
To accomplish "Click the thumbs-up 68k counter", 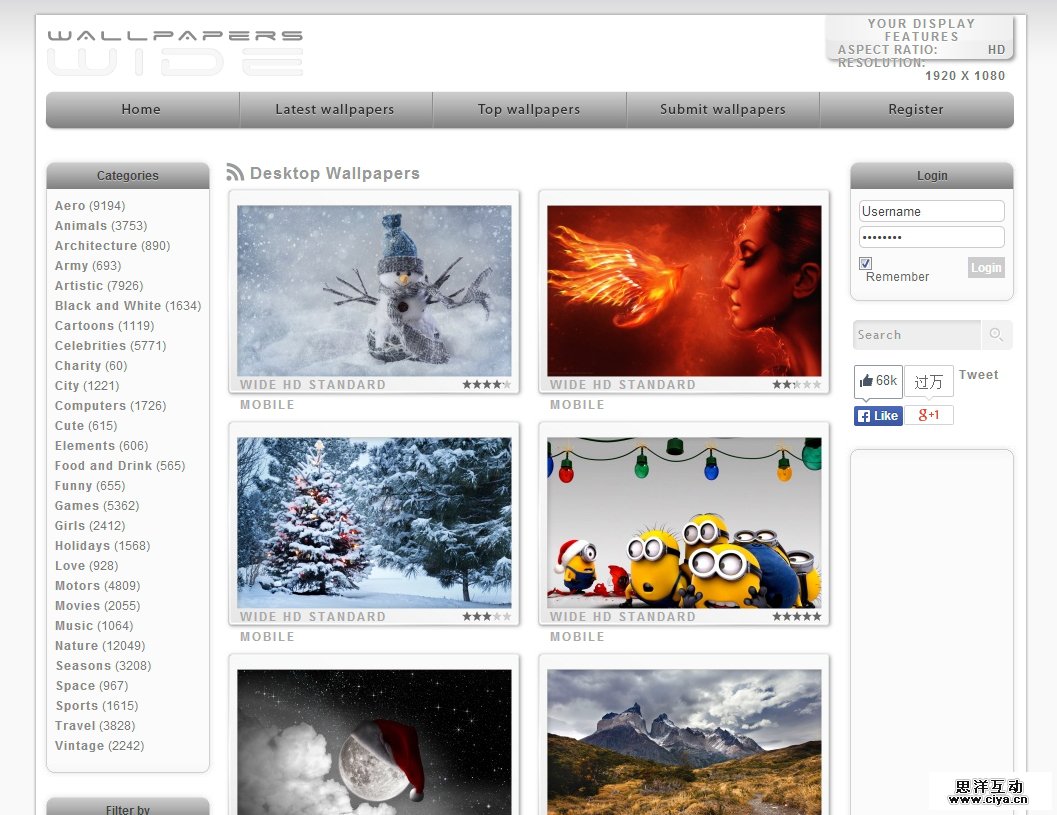I will (x=878, y=381).
